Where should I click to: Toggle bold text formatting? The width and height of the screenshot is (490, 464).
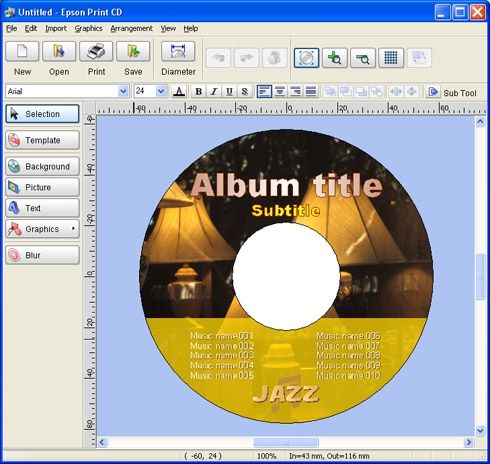[x=199, y=91]
